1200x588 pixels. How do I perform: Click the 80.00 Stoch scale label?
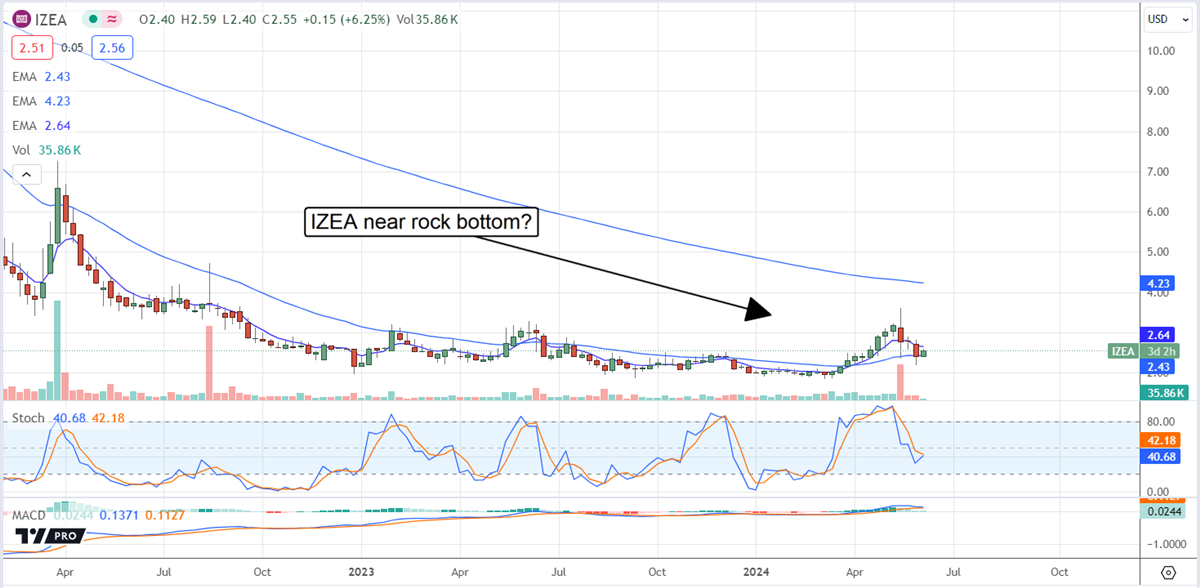1162,422
